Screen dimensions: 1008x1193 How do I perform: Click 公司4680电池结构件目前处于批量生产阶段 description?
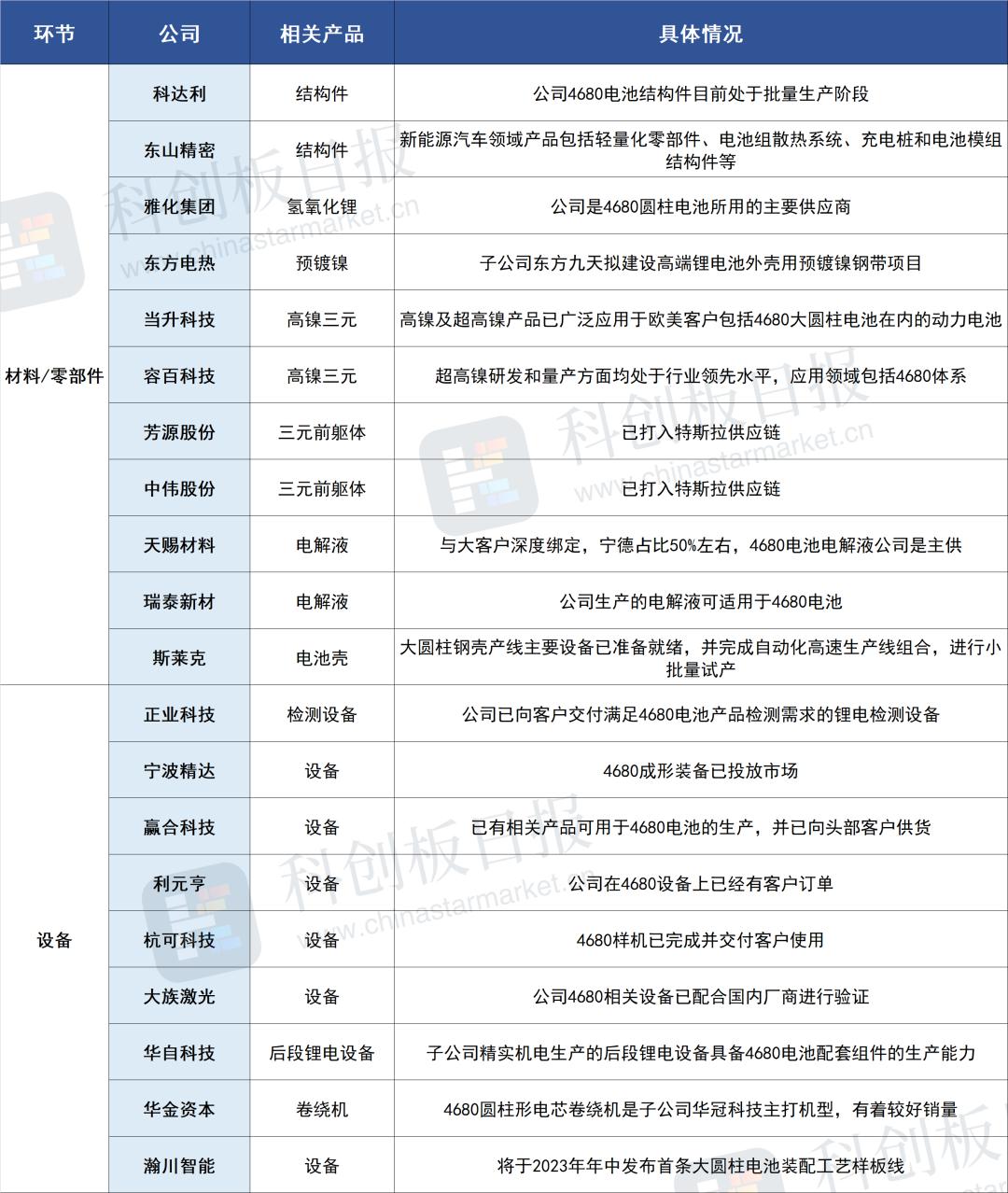(701, 93)
